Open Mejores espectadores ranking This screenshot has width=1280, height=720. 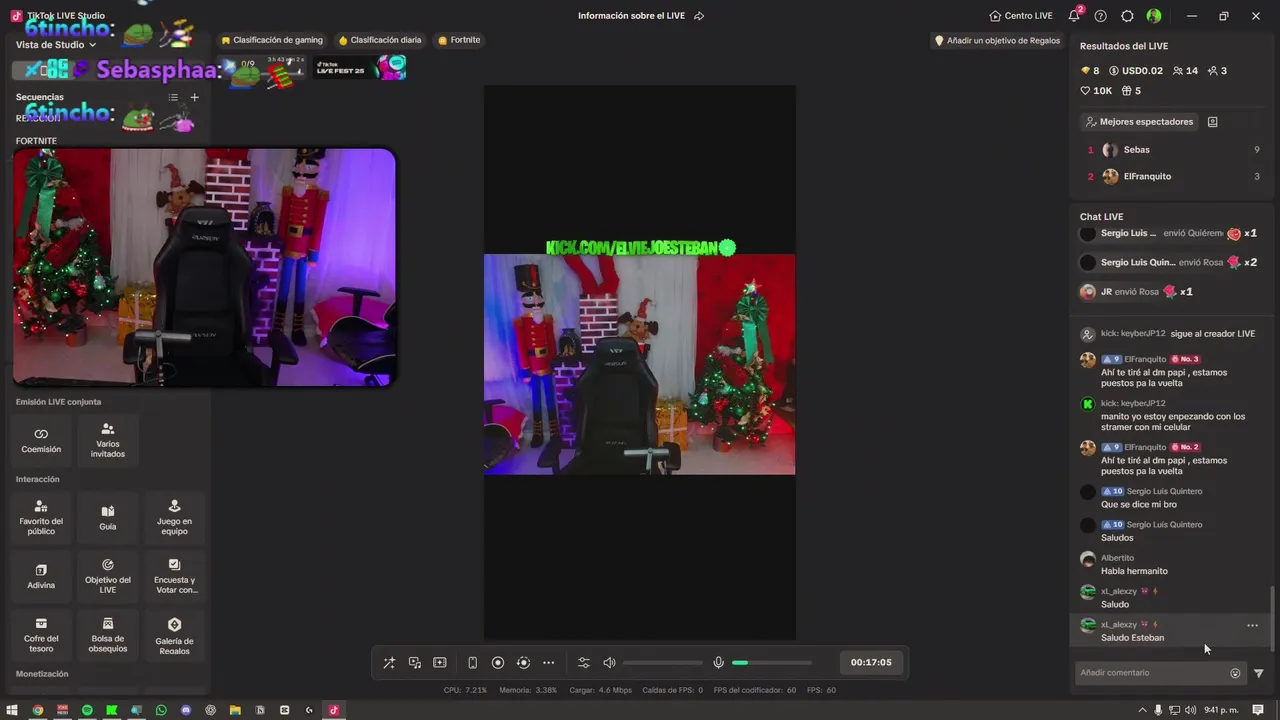[x=1139, y=122]
